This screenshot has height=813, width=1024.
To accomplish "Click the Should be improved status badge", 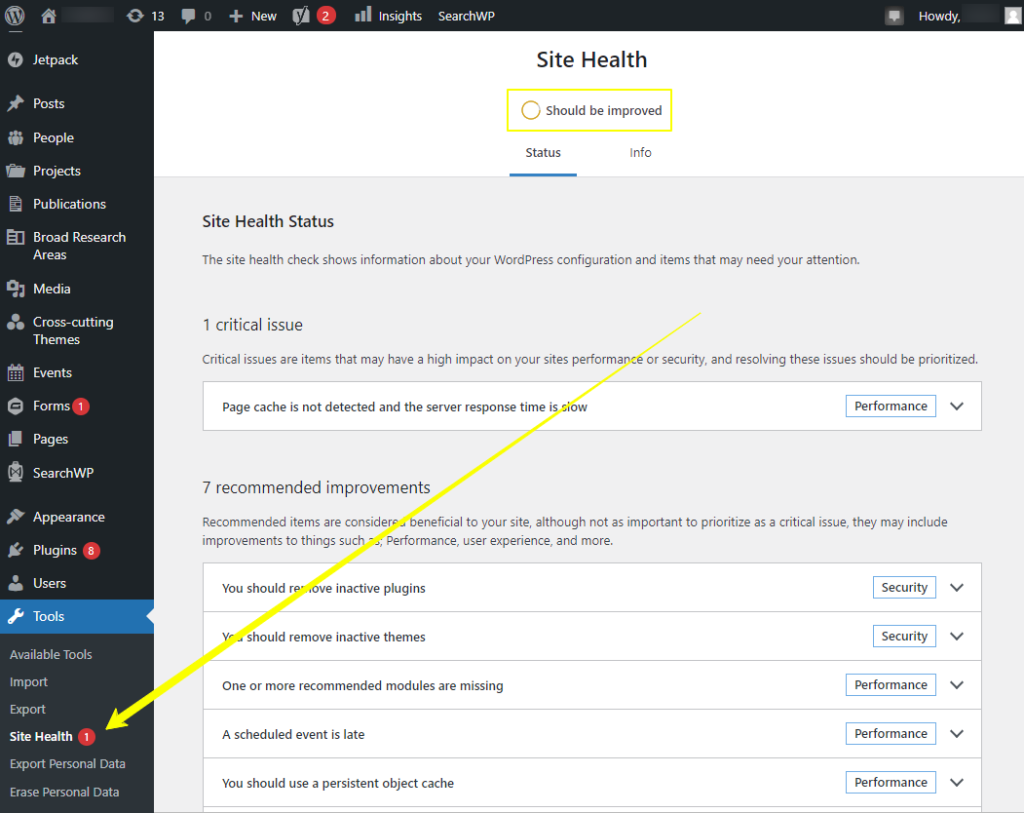I will (589, 110).
